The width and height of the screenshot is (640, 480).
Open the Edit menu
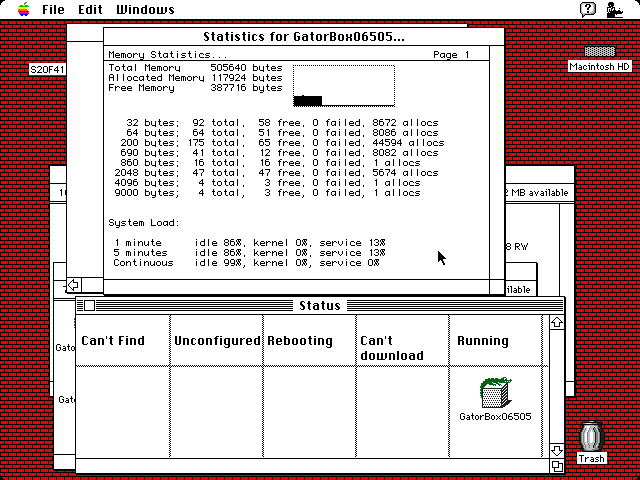pyautogui.click(x=90, y=9)
